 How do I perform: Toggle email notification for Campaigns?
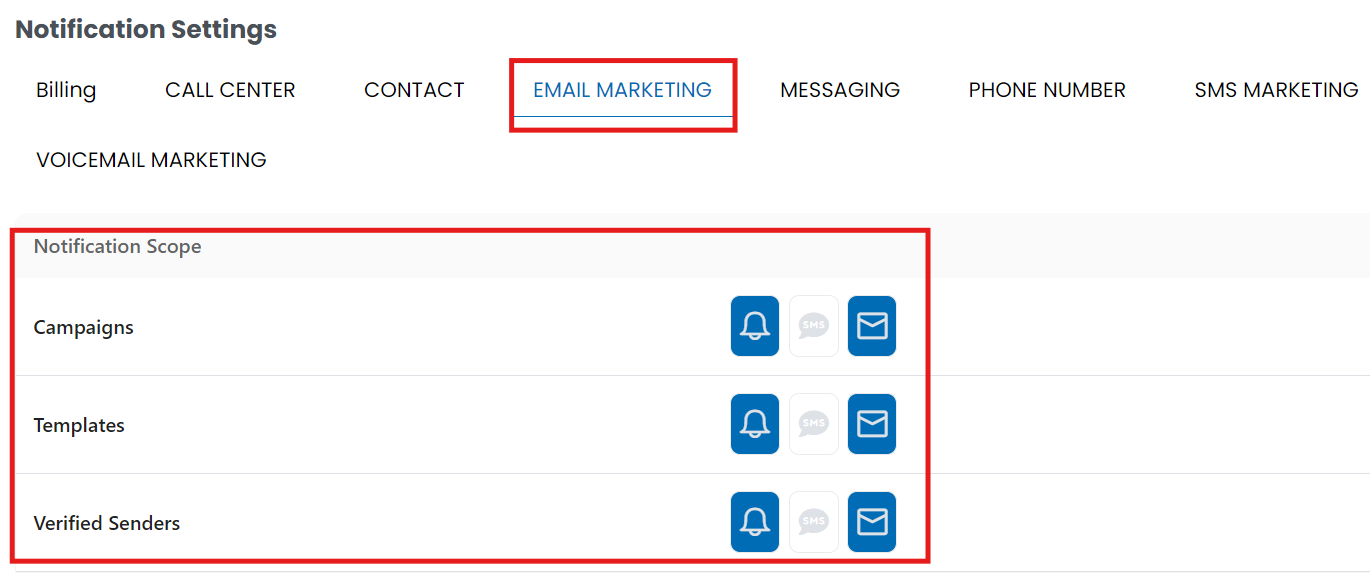(x=872, y=326)
